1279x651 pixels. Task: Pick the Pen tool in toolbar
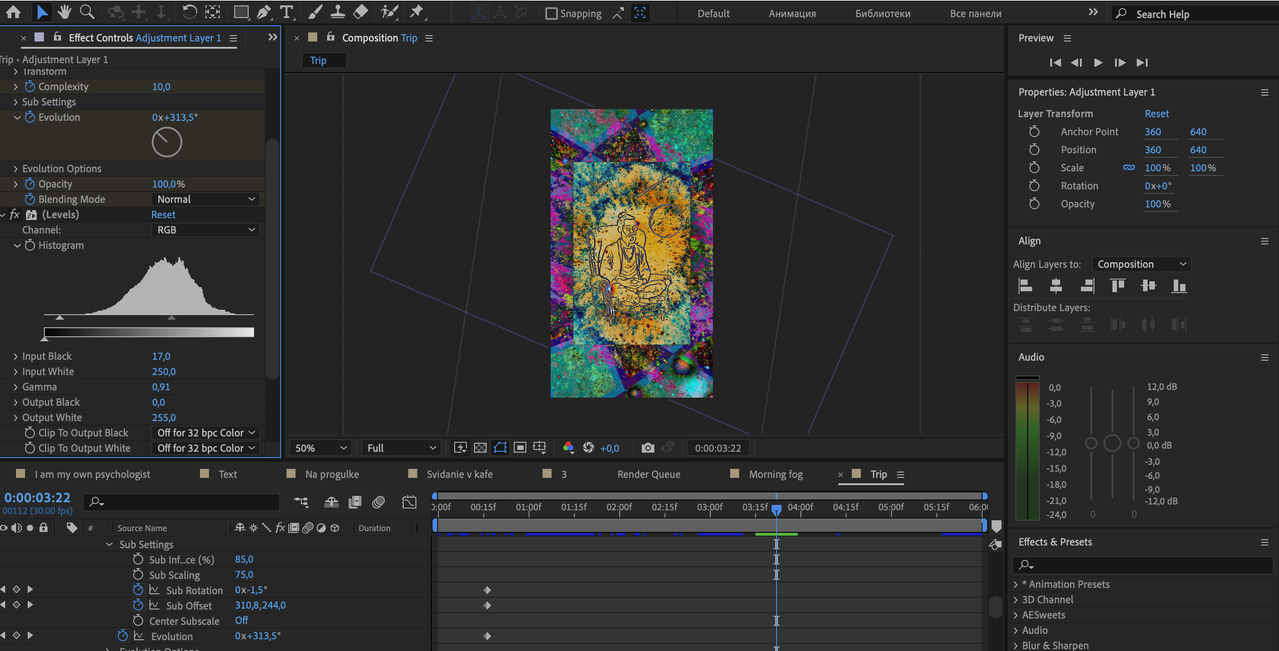(x=264, y=13)
